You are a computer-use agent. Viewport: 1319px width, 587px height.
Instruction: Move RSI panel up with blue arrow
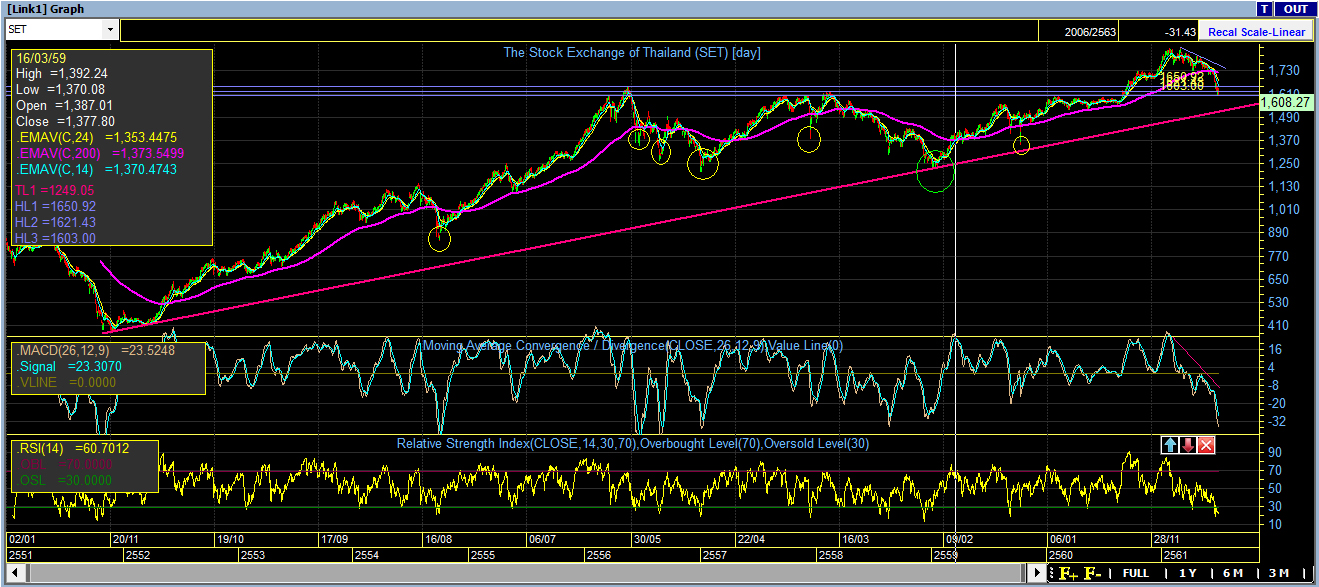coord(1169,445)
